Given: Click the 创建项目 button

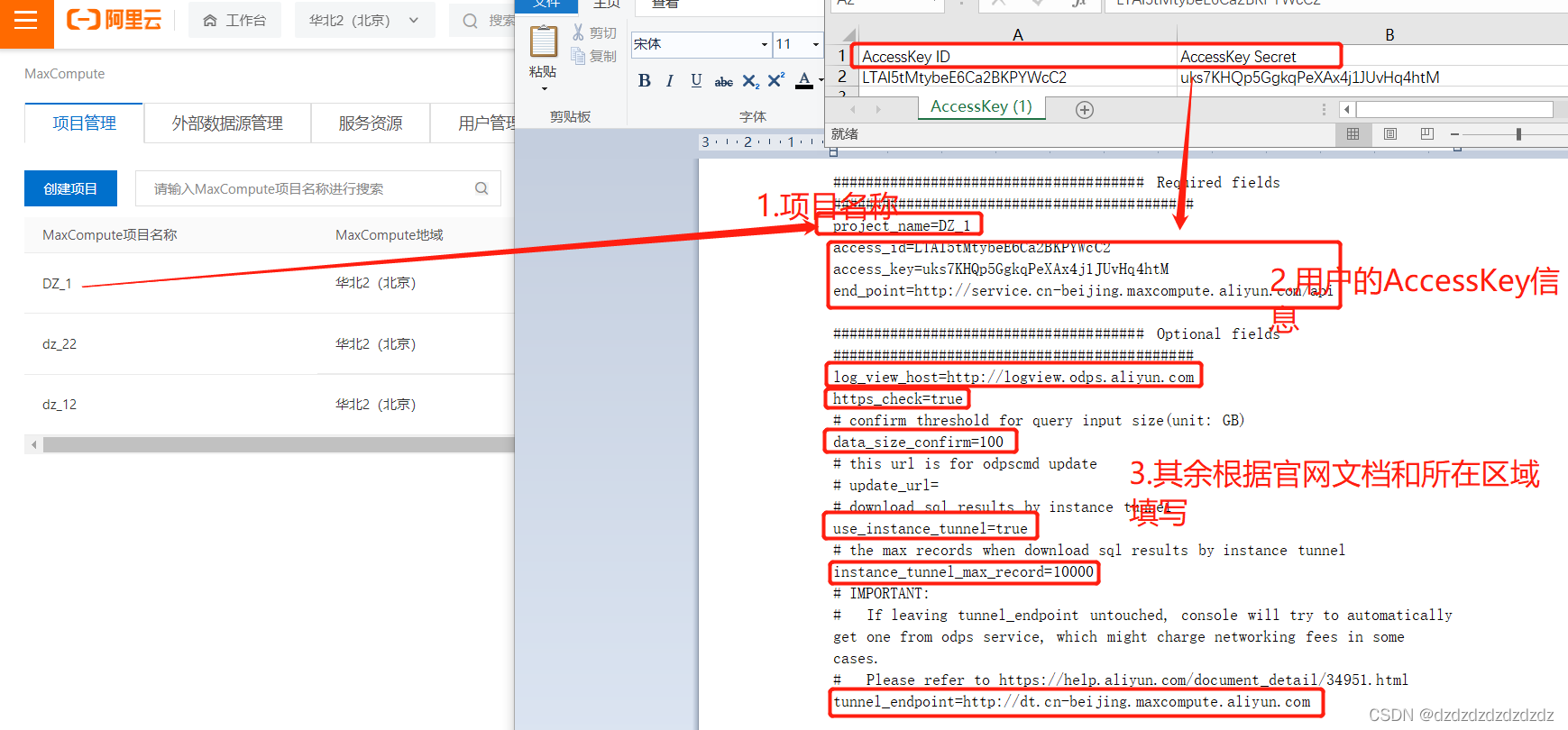Looking at the screenshot, I should [70, 188].
